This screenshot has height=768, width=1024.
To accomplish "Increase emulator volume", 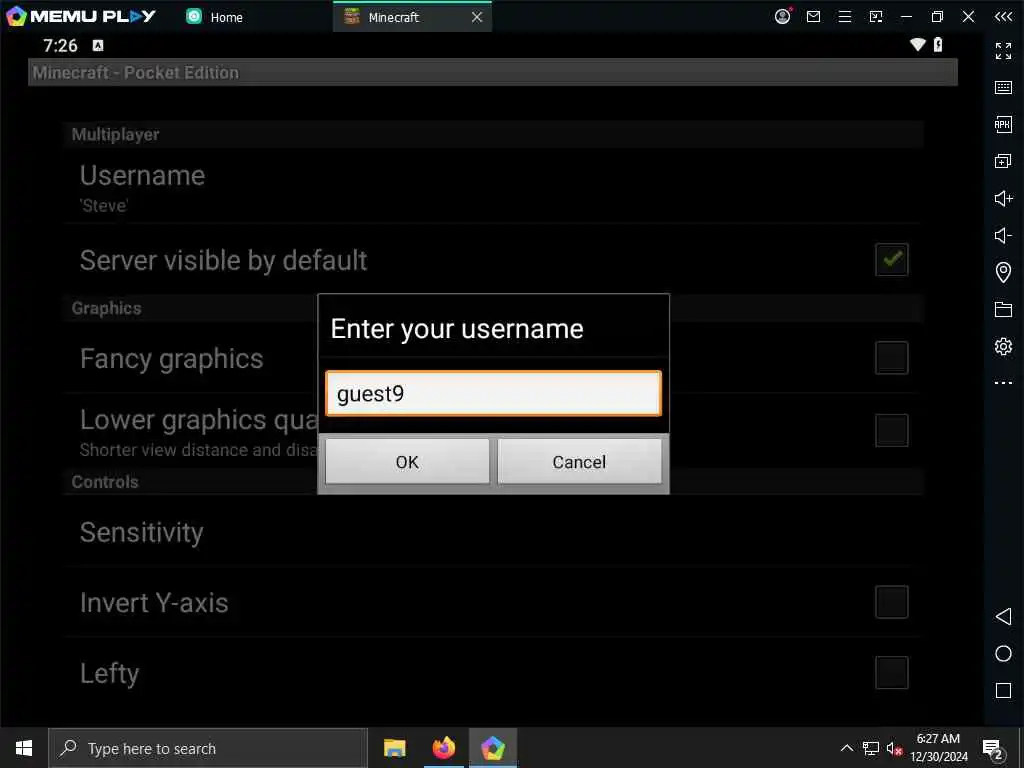I will tap(1003, 198).
